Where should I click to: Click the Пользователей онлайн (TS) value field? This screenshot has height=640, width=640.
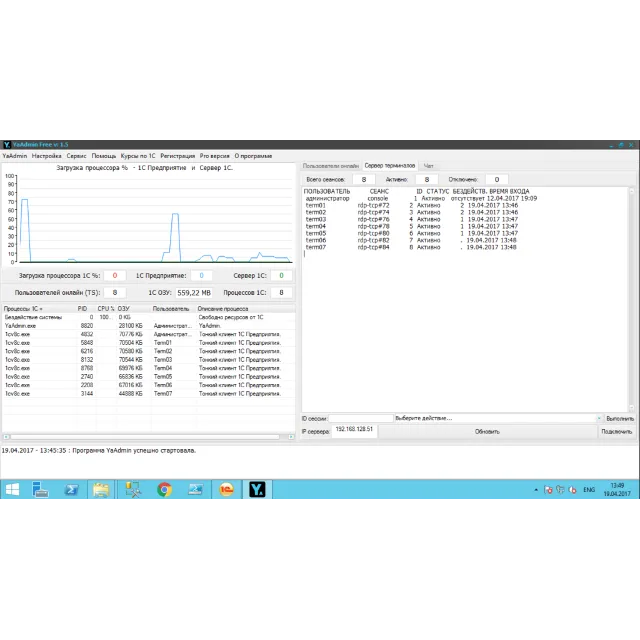pyautogui.click(x=115, y=293)
